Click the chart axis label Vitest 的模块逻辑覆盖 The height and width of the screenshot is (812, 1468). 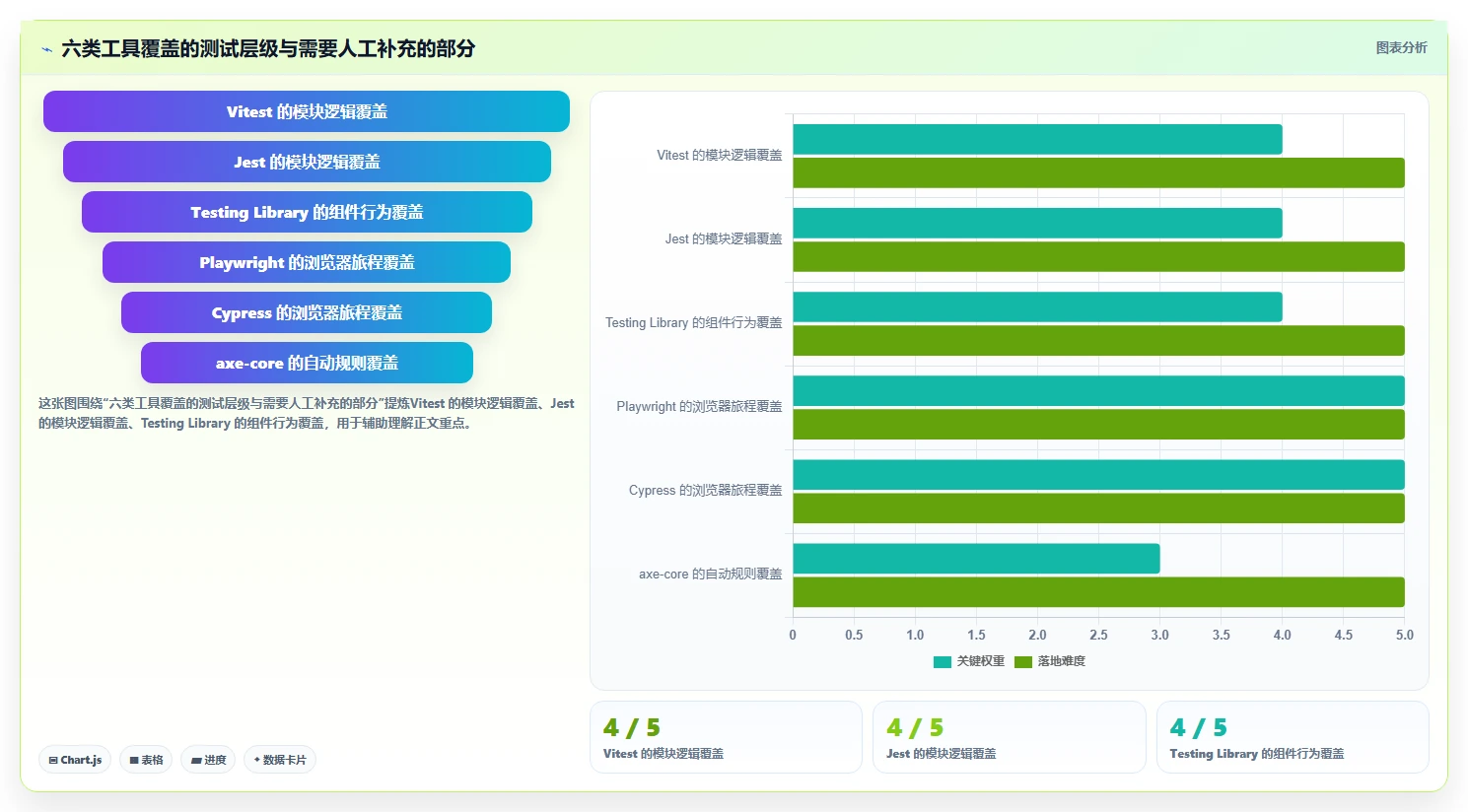pyautogui.click(x=720, y=155)
